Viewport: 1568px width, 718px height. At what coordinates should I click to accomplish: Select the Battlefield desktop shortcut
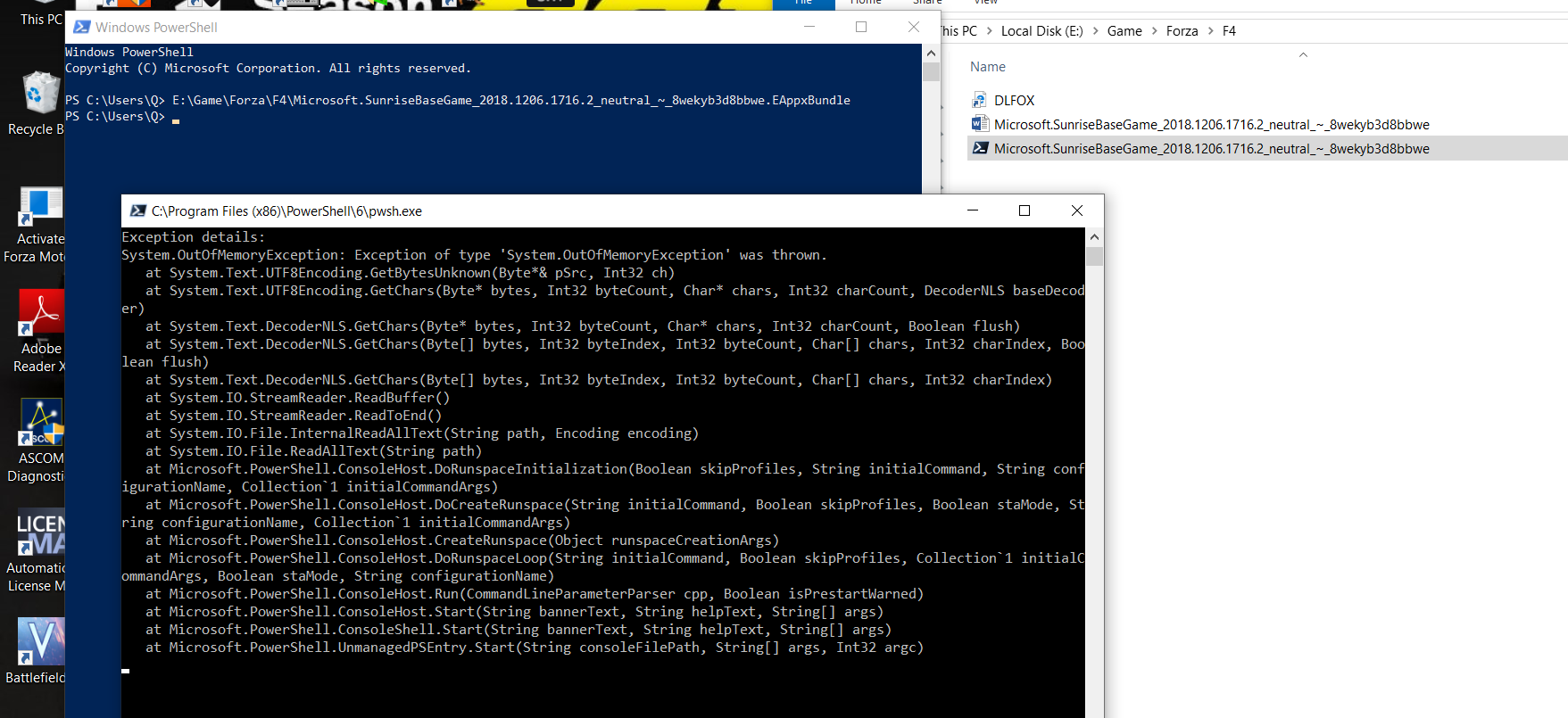(40, 642)
